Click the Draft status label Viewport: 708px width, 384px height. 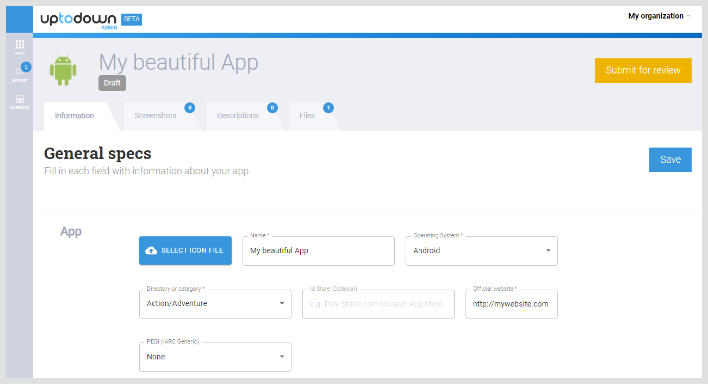(x=112, y=83)
